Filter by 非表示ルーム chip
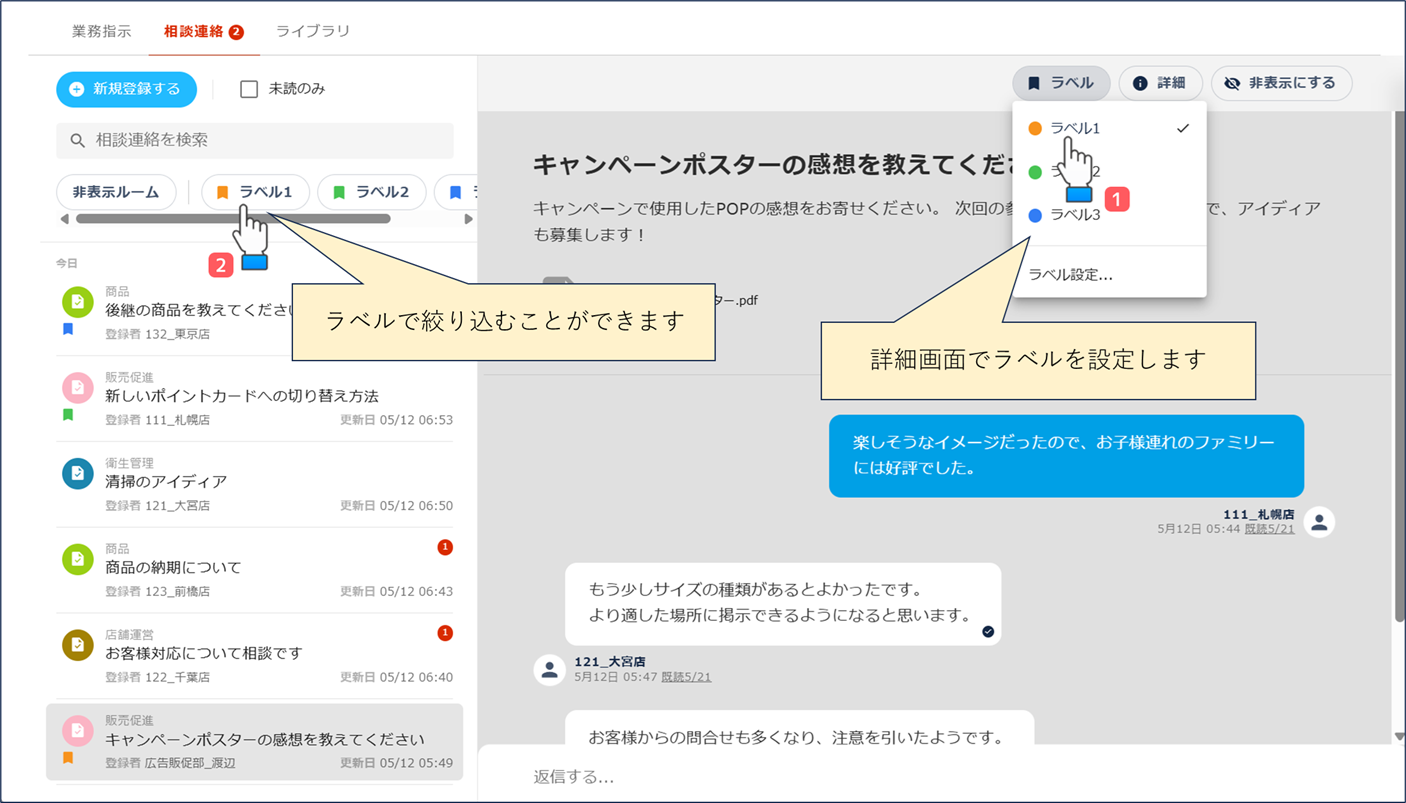This screenshot has width=1406, height=803. (116, 192)
